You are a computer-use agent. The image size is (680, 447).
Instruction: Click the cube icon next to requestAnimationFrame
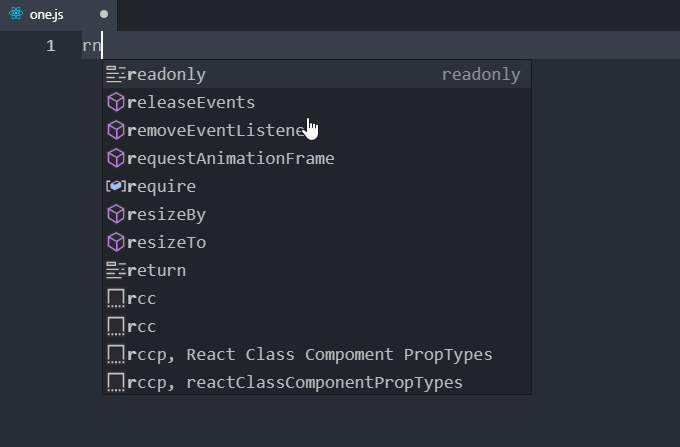[x=116, y=158]
